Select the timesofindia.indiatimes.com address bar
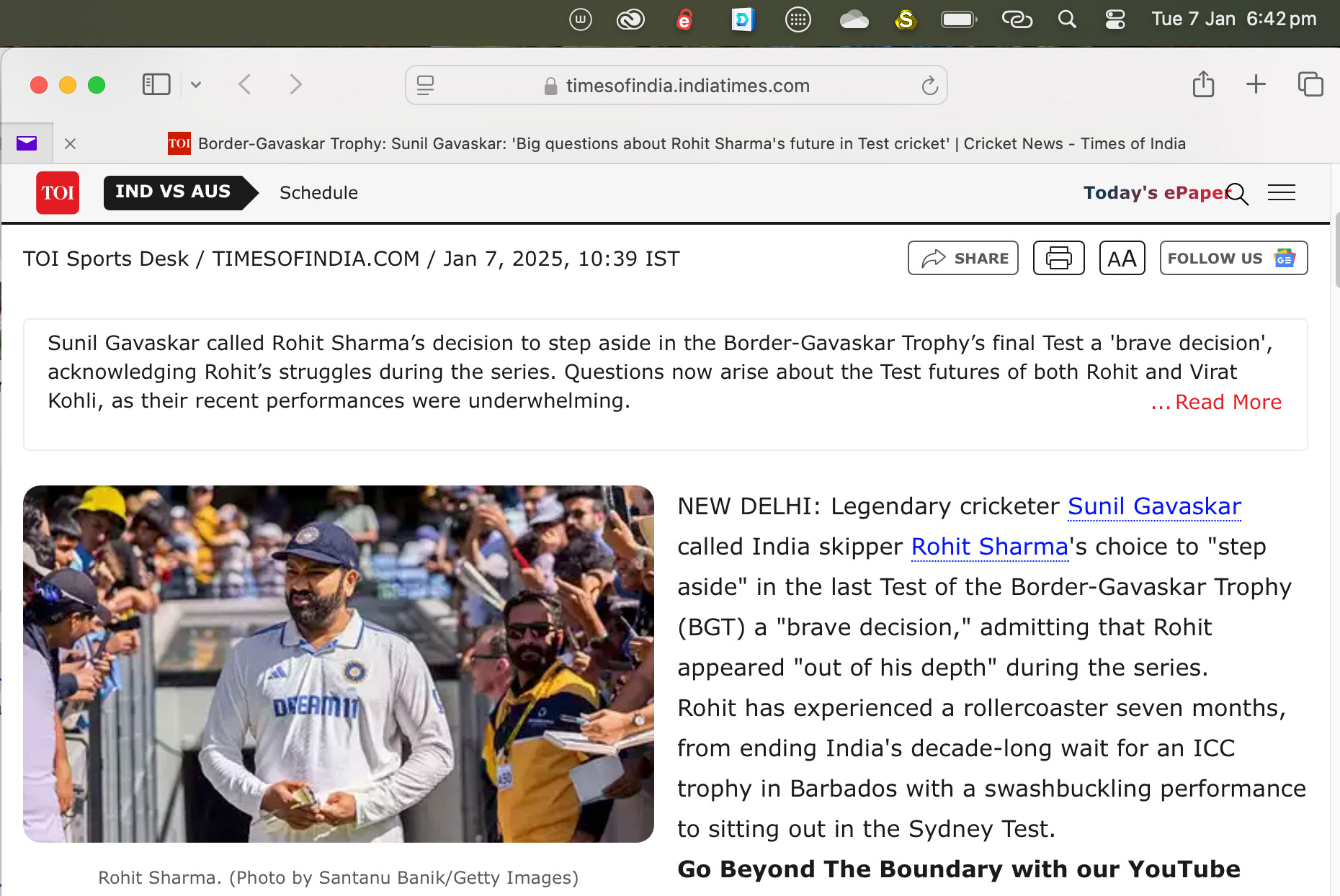The height and width of the screenshot is (896, 1340). (x=676, y=86)
